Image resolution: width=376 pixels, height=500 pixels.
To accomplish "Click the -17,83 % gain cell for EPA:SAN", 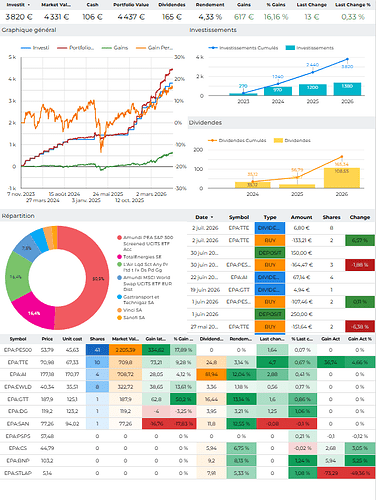I will click(183, 424).
